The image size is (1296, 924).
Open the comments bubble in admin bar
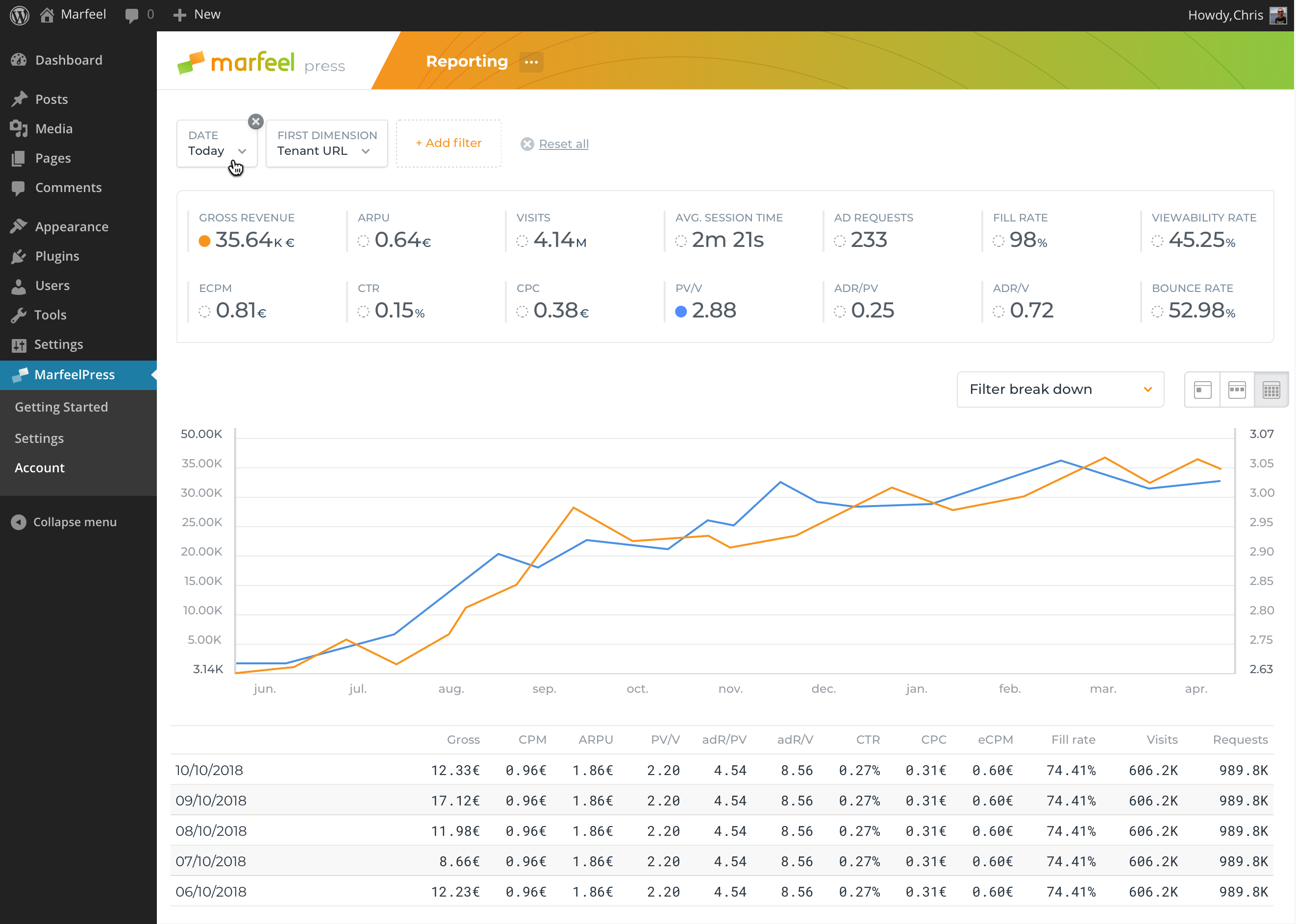coord(132,15)
